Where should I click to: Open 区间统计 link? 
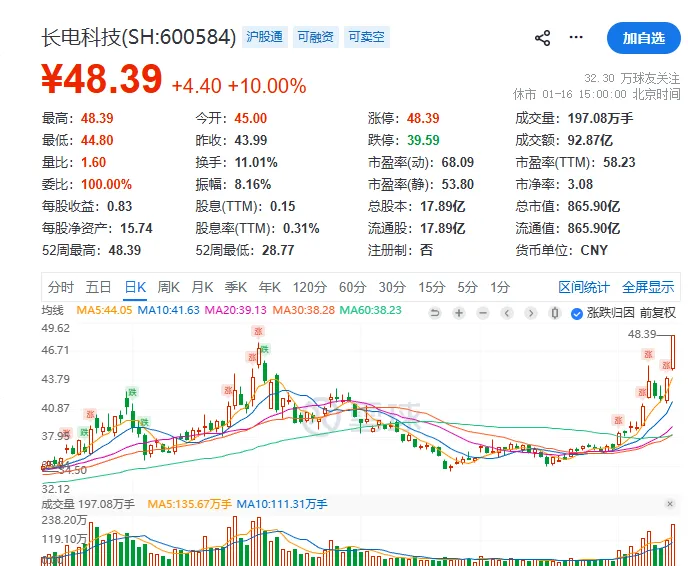point(584,287)
